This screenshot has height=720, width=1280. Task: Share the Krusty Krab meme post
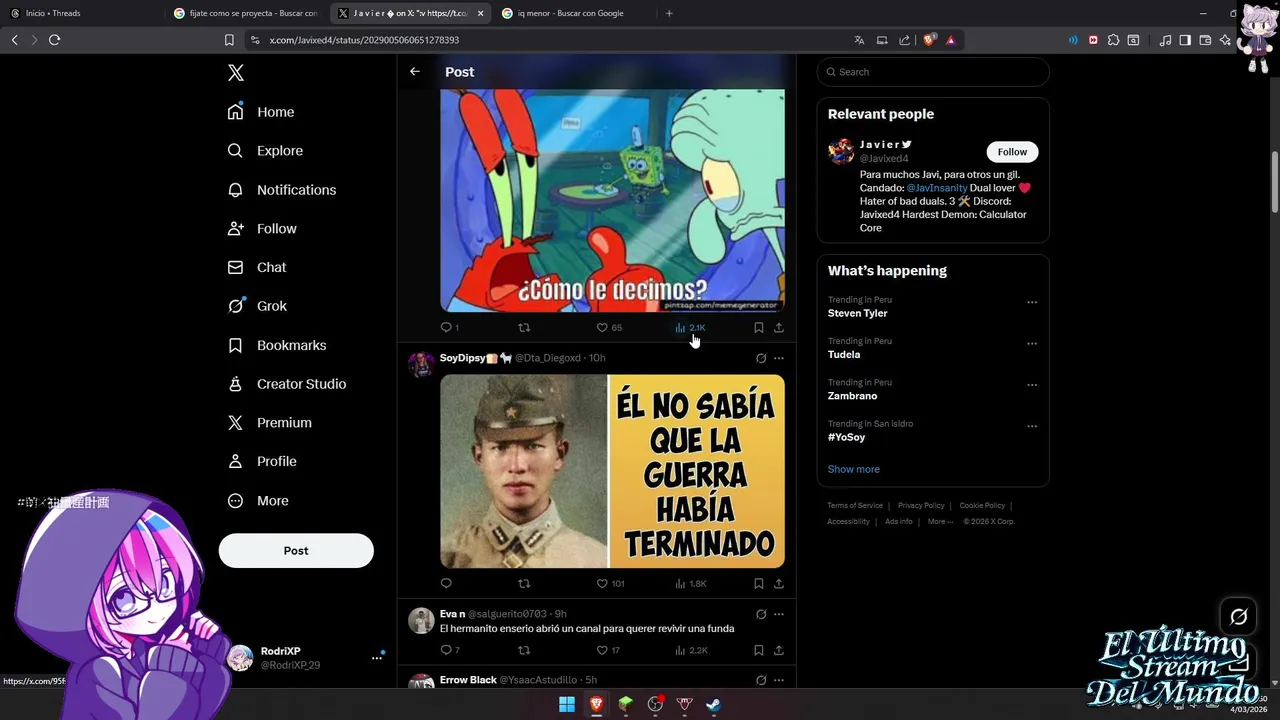tap(779, 328)
